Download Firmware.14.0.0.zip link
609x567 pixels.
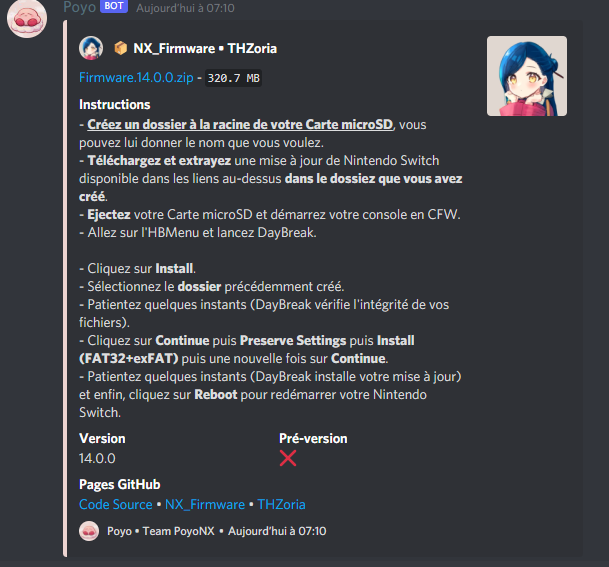click(x=136, y=78)
